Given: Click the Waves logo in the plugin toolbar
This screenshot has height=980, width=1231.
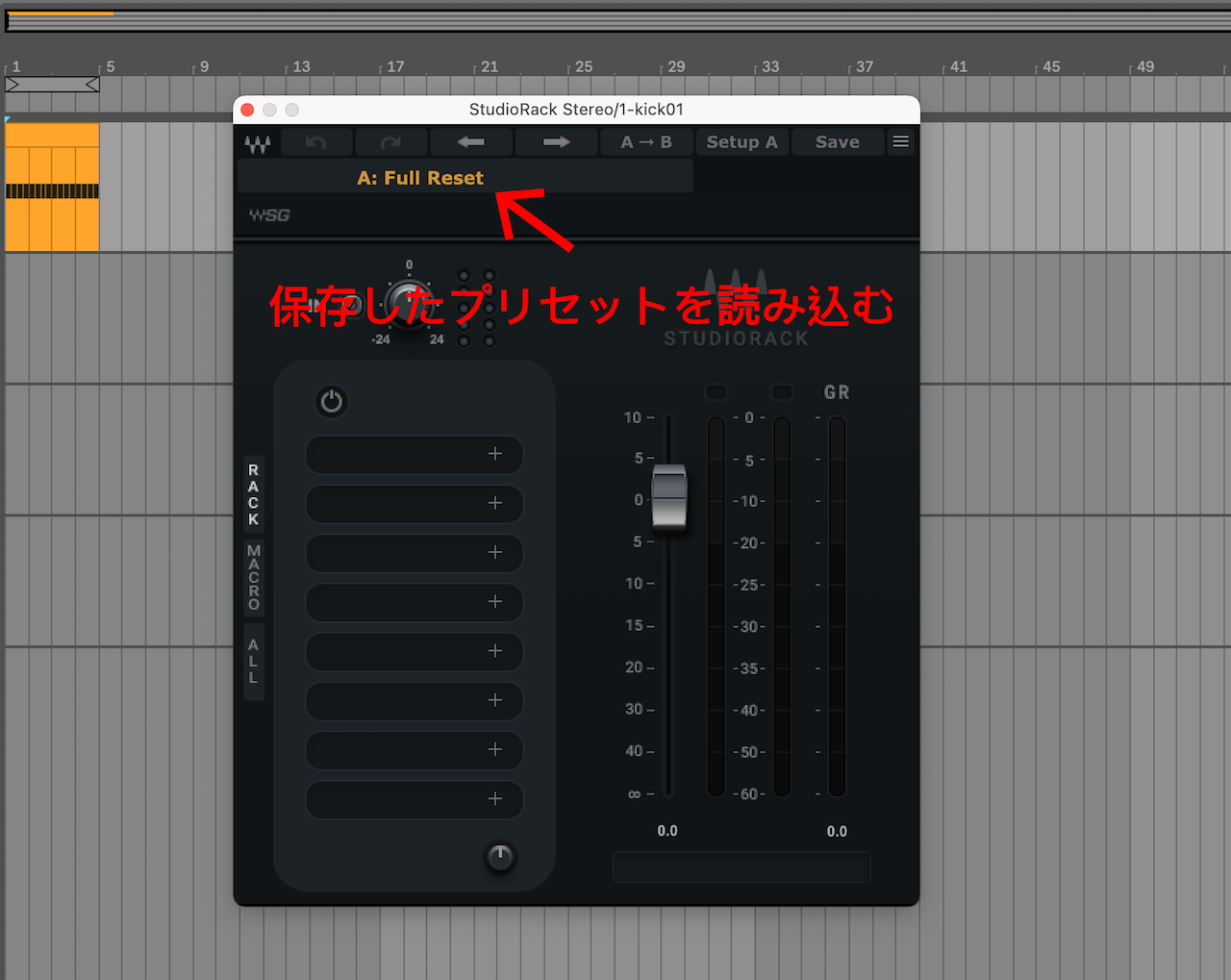Looking at the screenshot, I should click(257, 143).
